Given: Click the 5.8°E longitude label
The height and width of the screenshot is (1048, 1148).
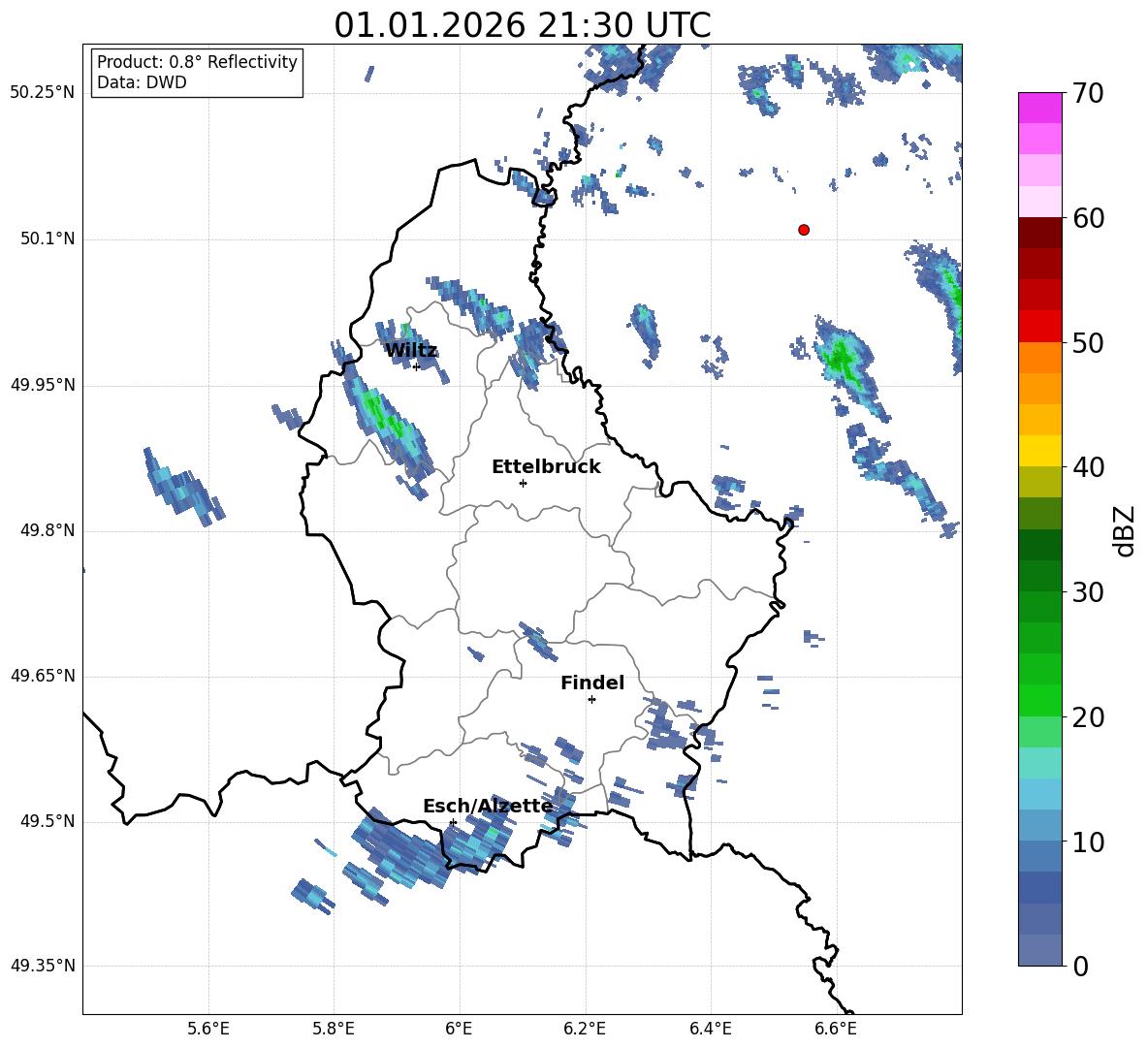Looking at the screenshot, I should 334,1029.
